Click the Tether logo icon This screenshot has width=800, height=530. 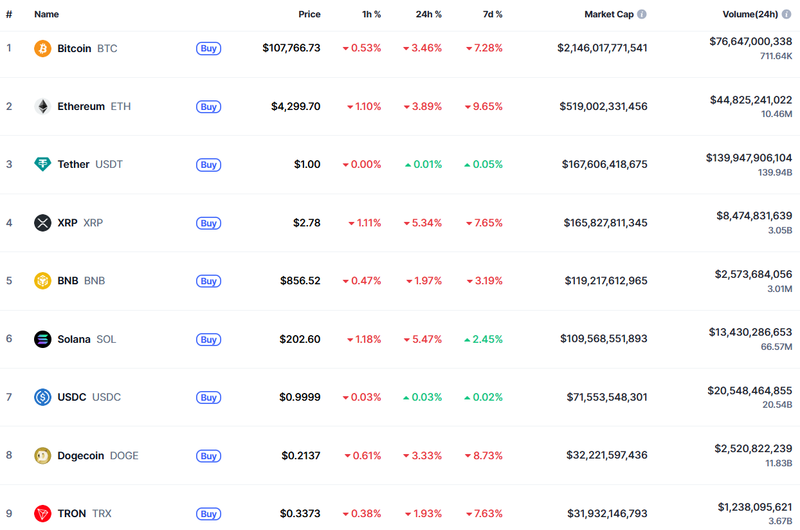point(43,164)
